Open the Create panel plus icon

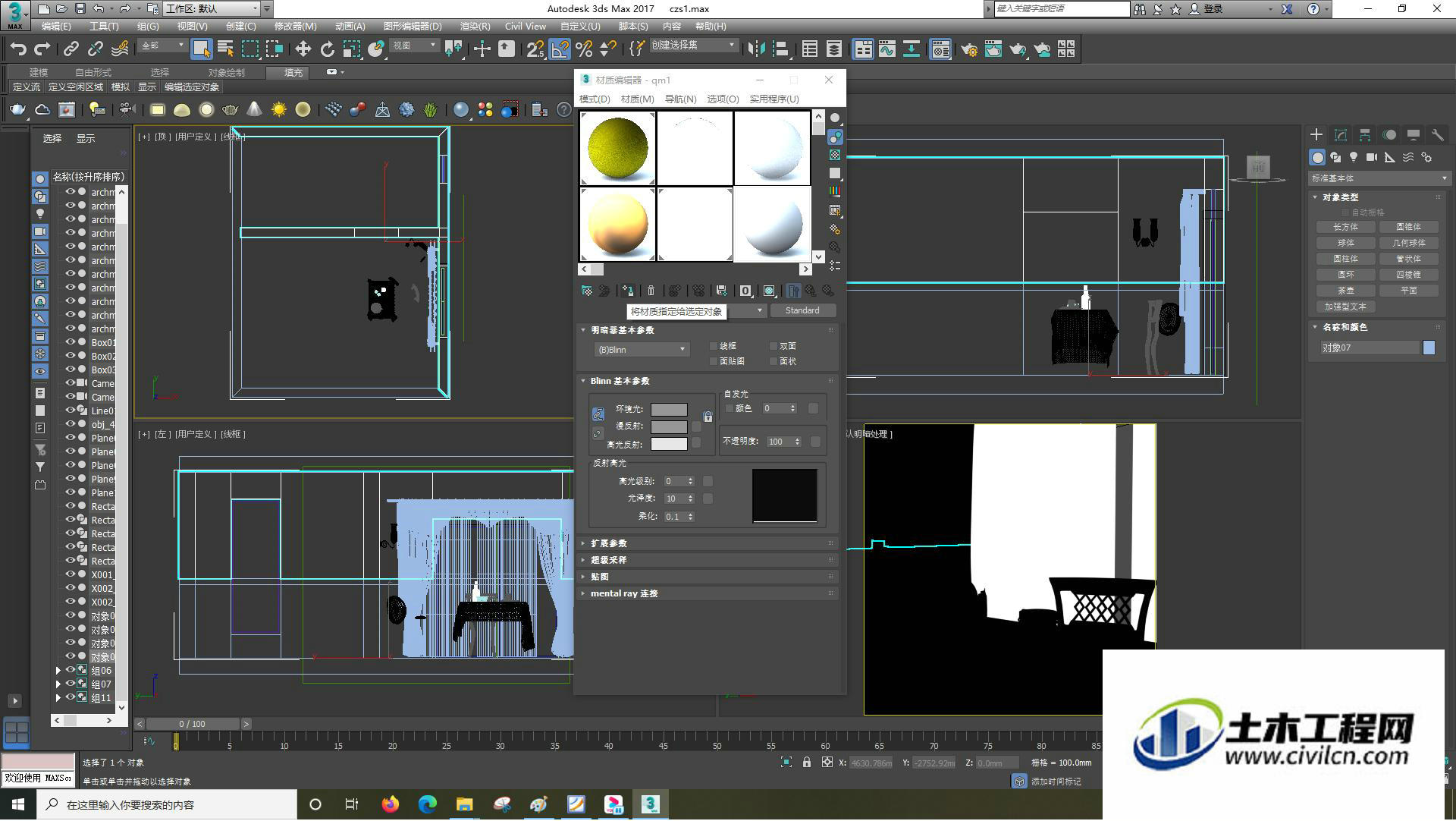coord(1316,135)
